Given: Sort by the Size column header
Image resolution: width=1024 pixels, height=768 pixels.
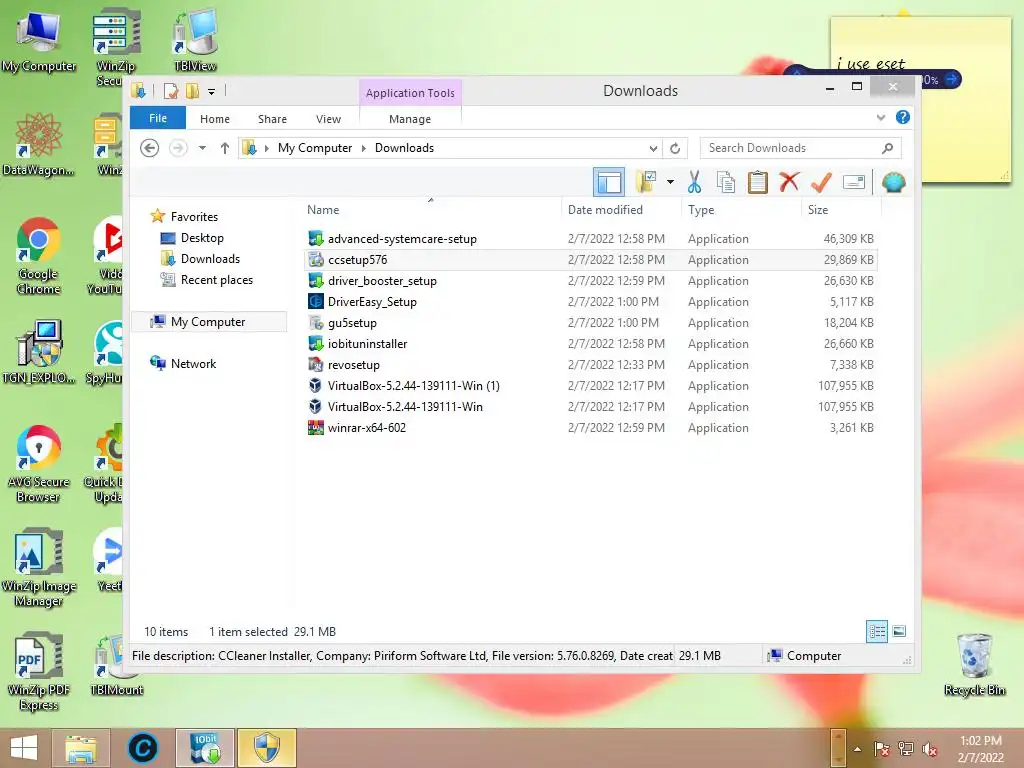Looking at the screenshot, I should (x=841, y=210).
